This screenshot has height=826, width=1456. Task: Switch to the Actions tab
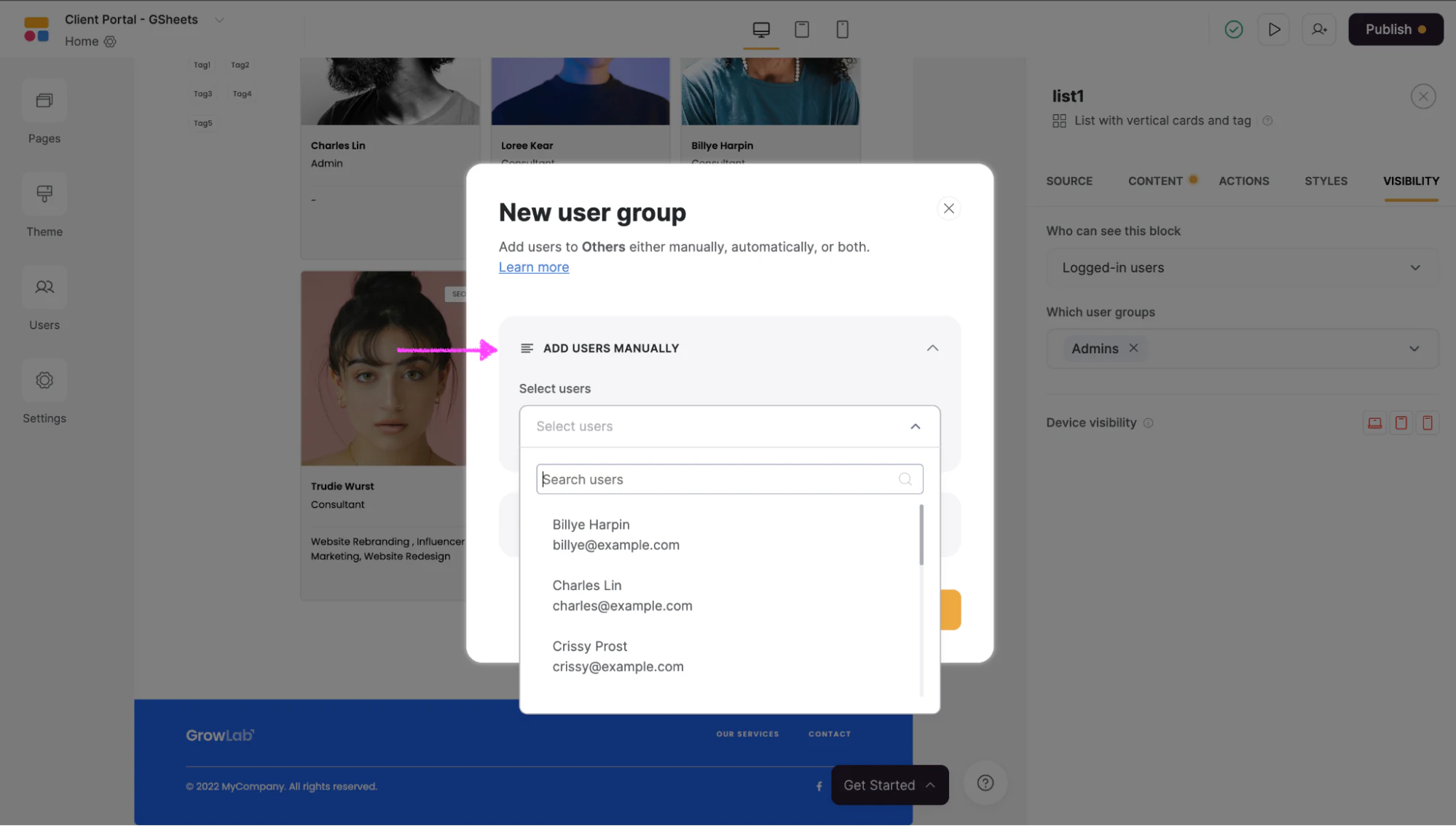coord(1244,181)
